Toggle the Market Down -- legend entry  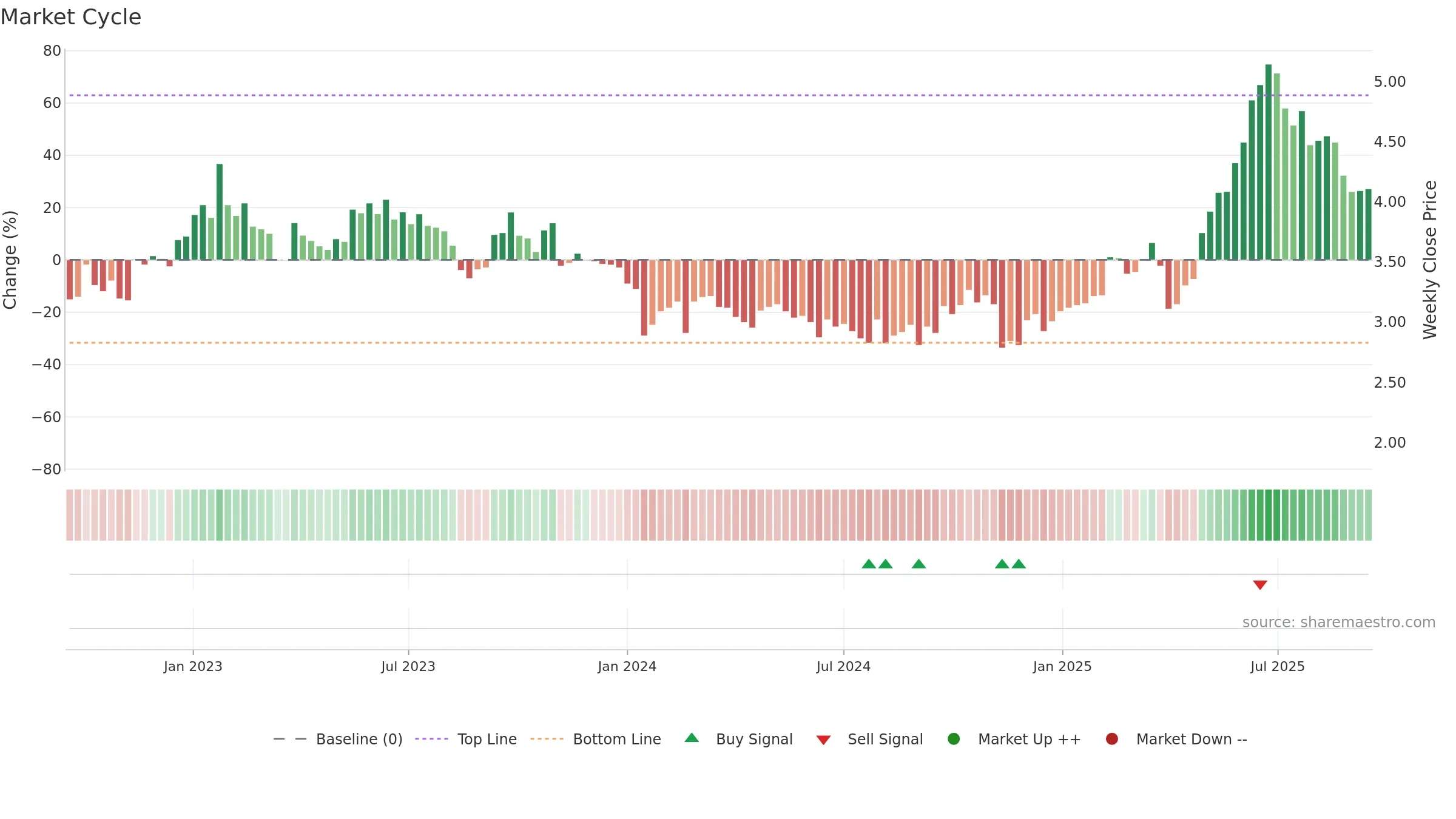click(1176, 739)
